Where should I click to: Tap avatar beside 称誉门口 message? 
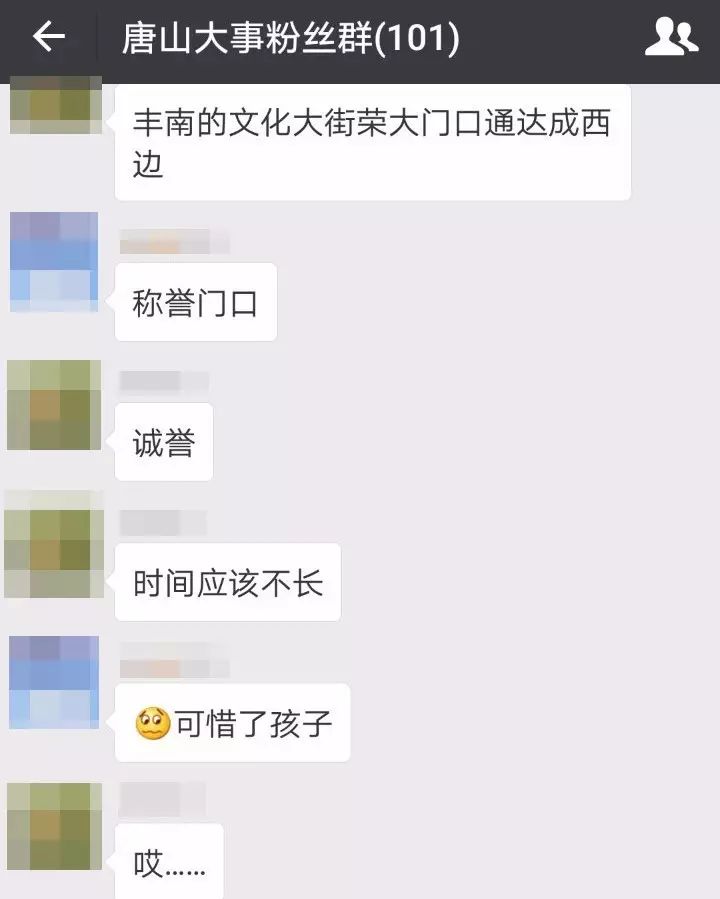click(x=54, y=262)
